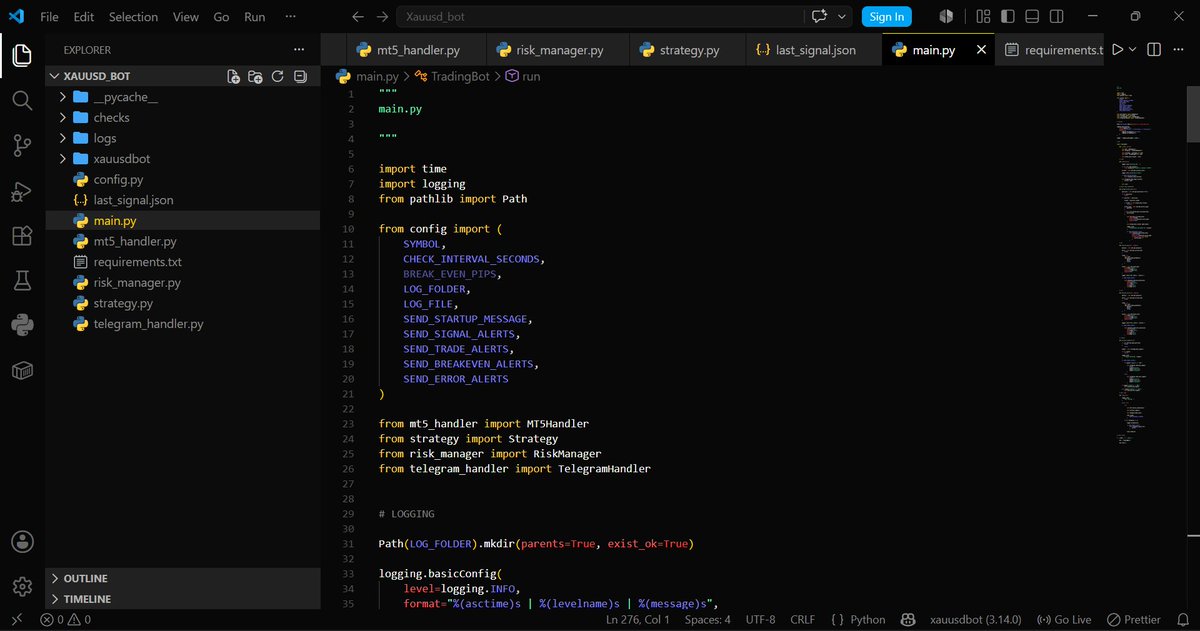Image resolution: width=1200 pixels, height=631 pixels.
Task: Open the View menu
Action: tap(185, 17)
